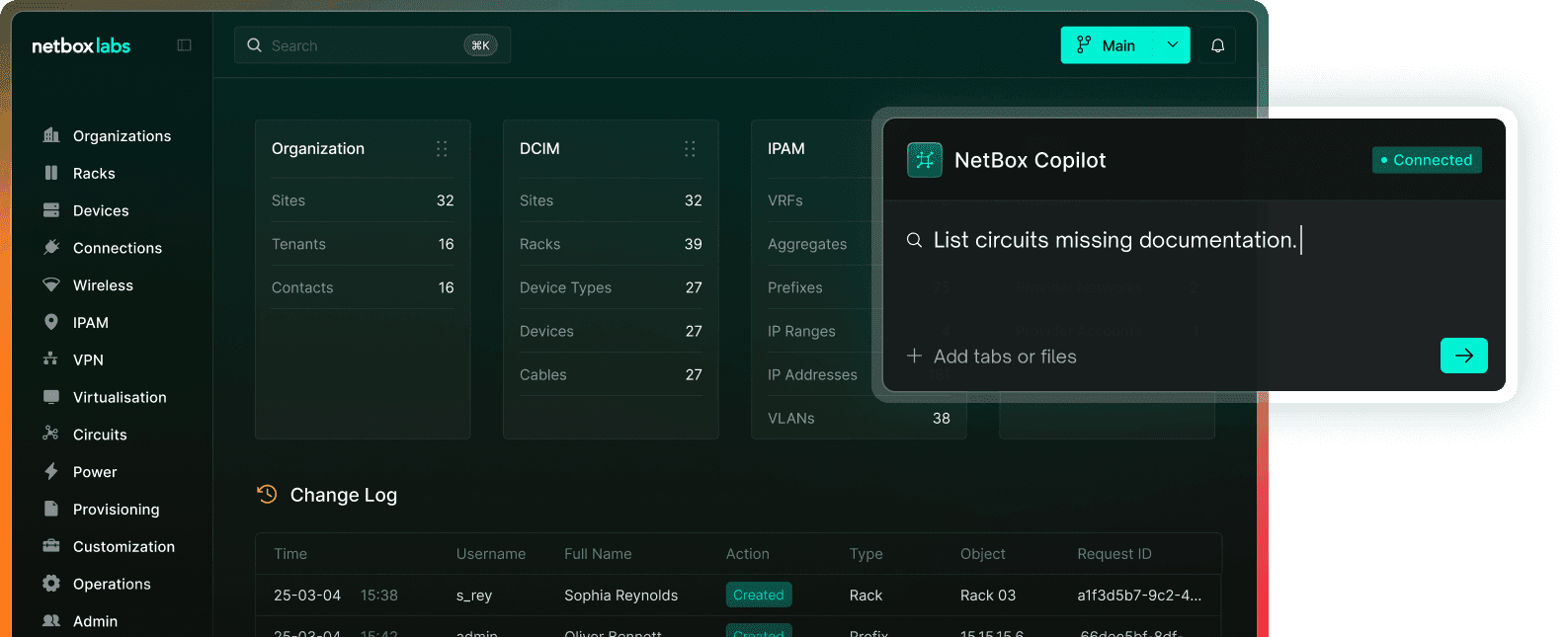Submit the Copilot query with the arrow button
Image resolution: width=1568 pixels, height=637 pixels.
pyautogui.click(x=1463, y=356)
